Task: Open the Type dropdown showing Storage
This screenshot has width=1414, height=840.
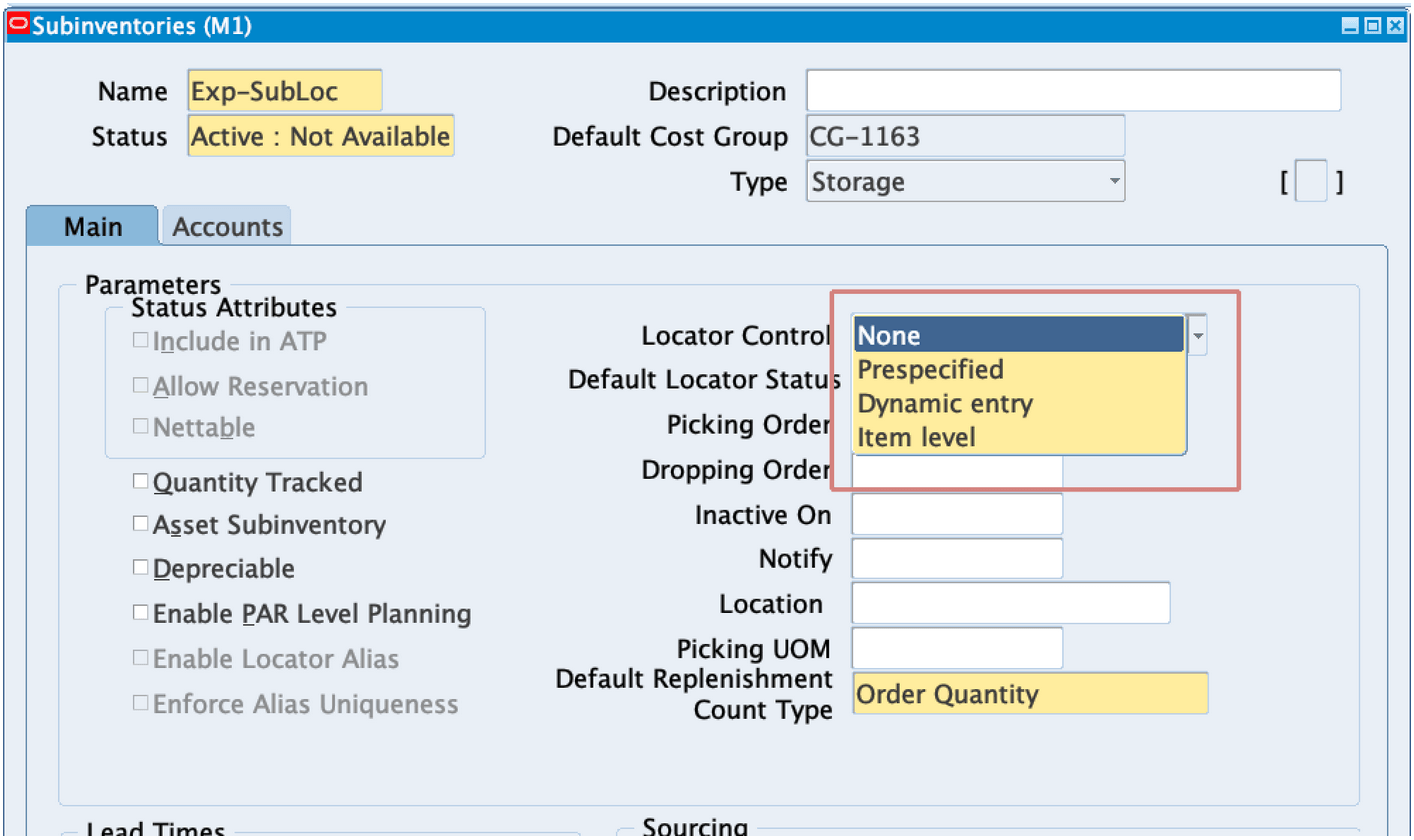Action: (1114, 181)
